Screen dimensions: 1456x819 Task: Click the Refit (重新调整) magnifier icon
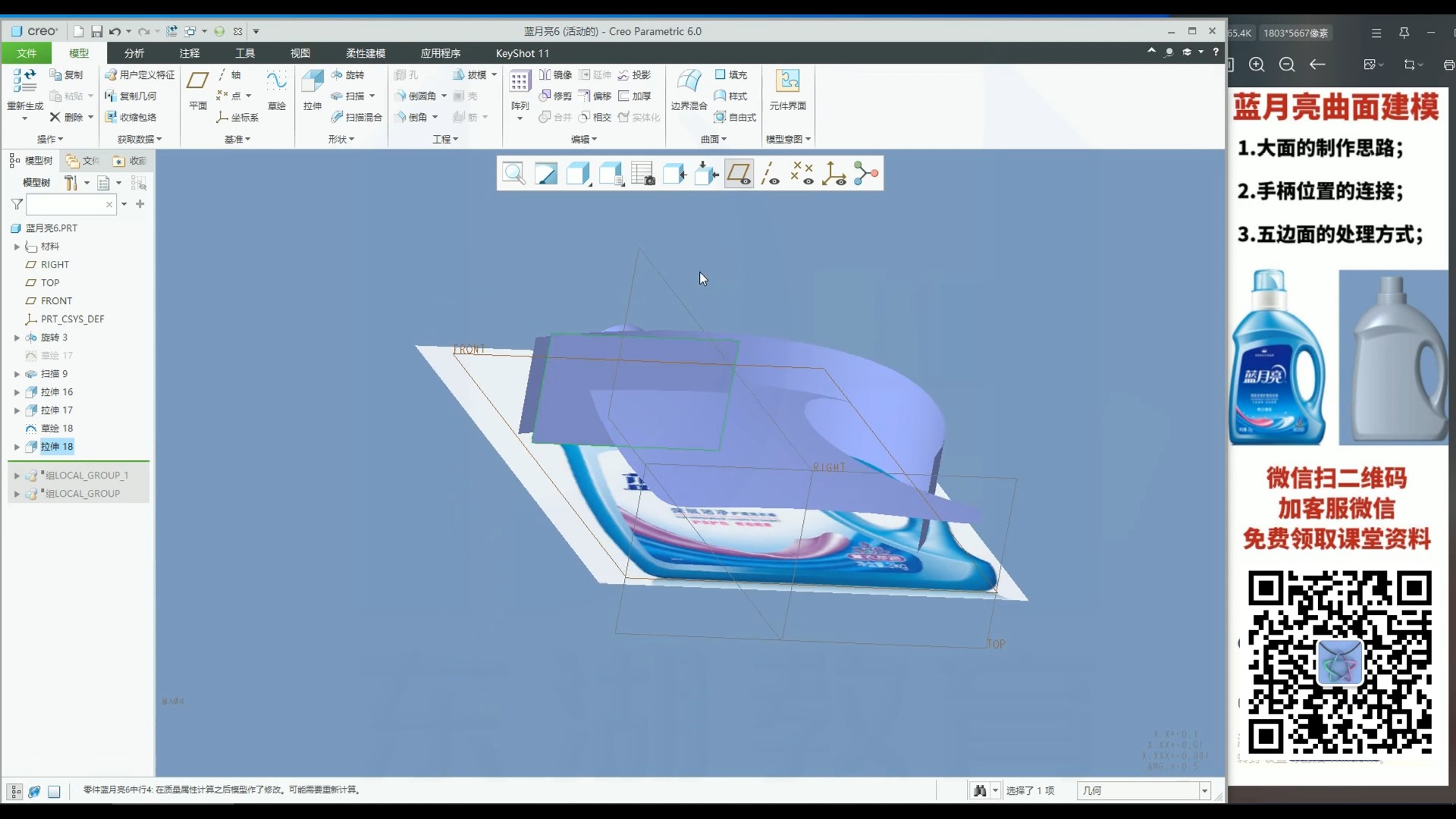[513, 174]
